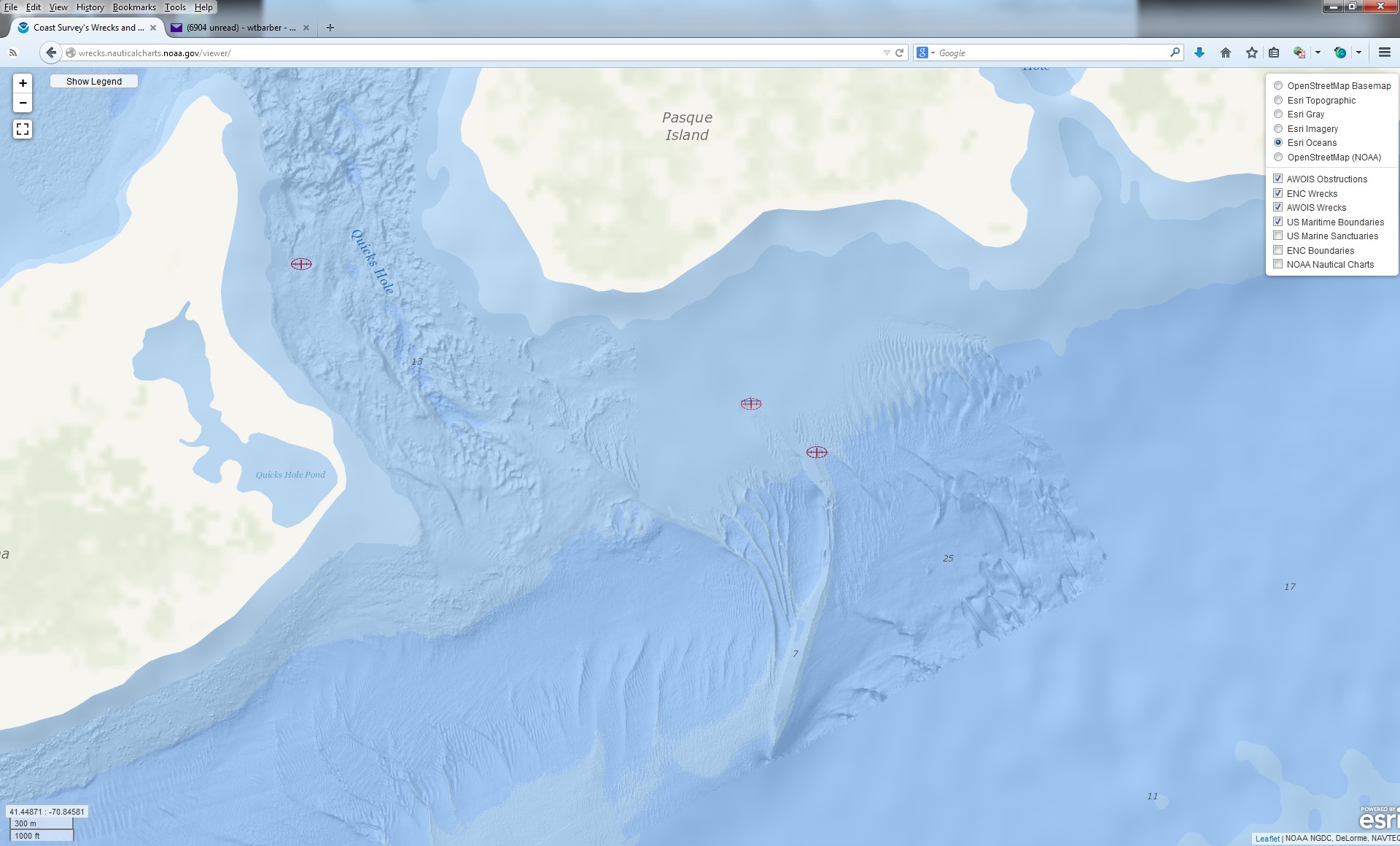
Task: Click the 300 m scale bar
Action: coord(41,823)
